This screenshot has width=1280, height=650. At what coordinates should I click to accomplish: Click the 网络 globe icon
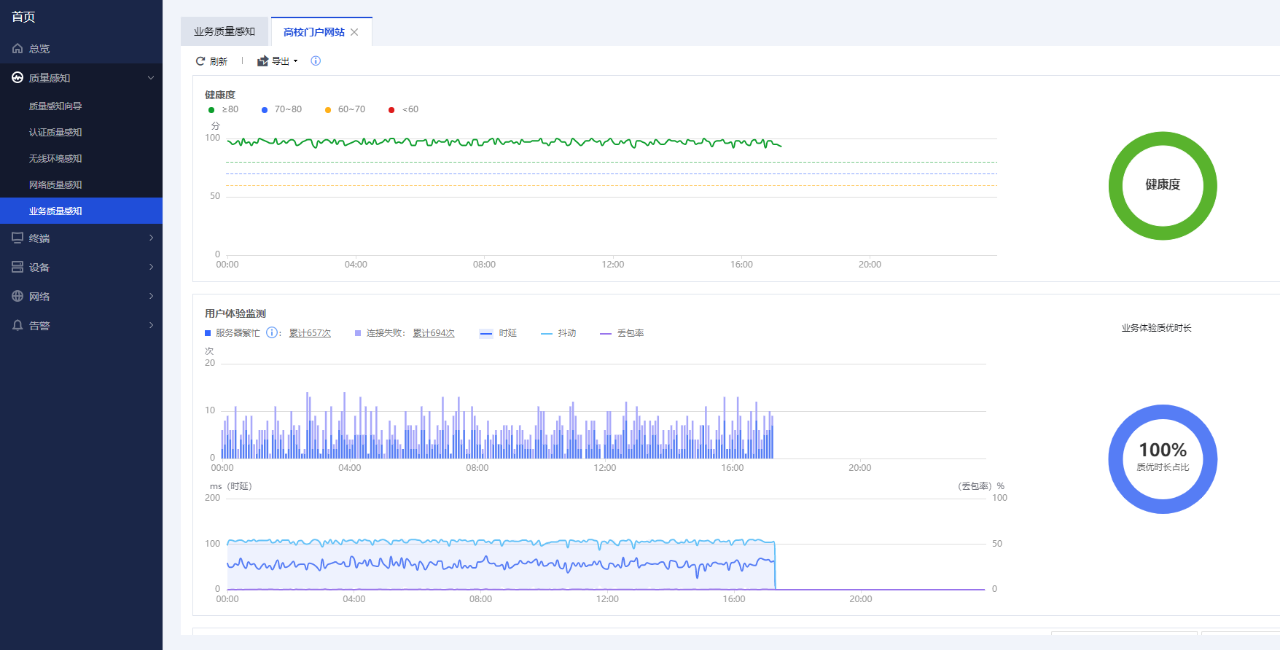(17, 296)
